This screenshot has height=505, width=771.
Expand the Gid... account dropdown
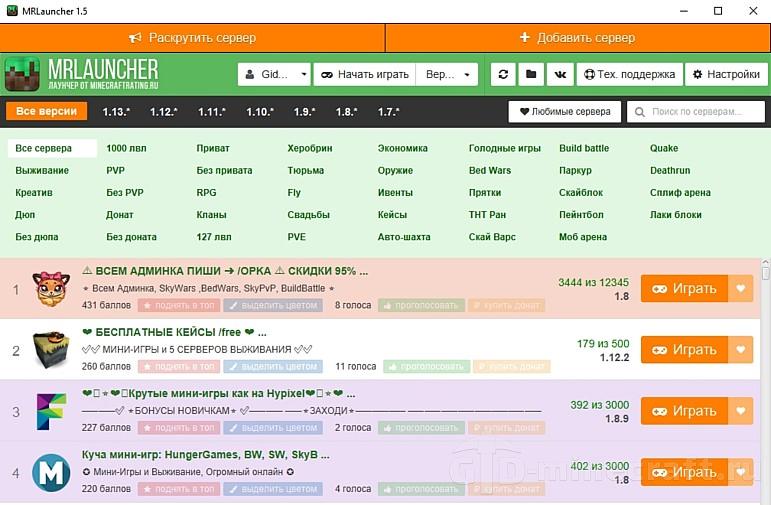coord(274,75)
